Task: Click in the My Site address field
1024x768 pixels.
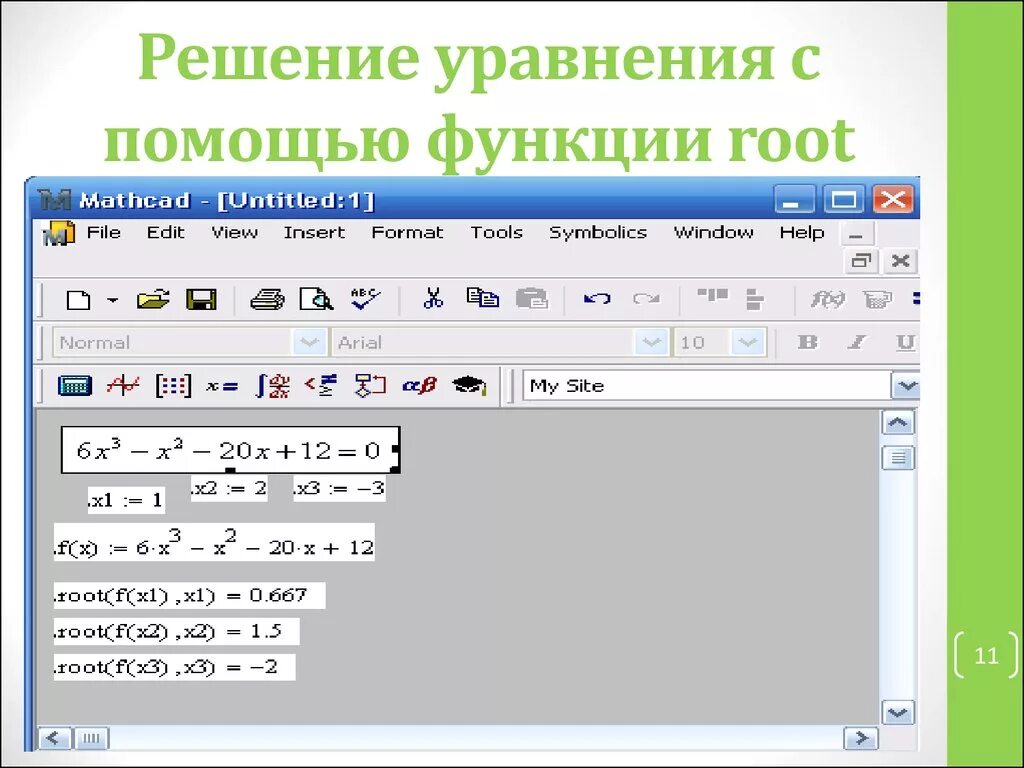Action: [707, 385]
